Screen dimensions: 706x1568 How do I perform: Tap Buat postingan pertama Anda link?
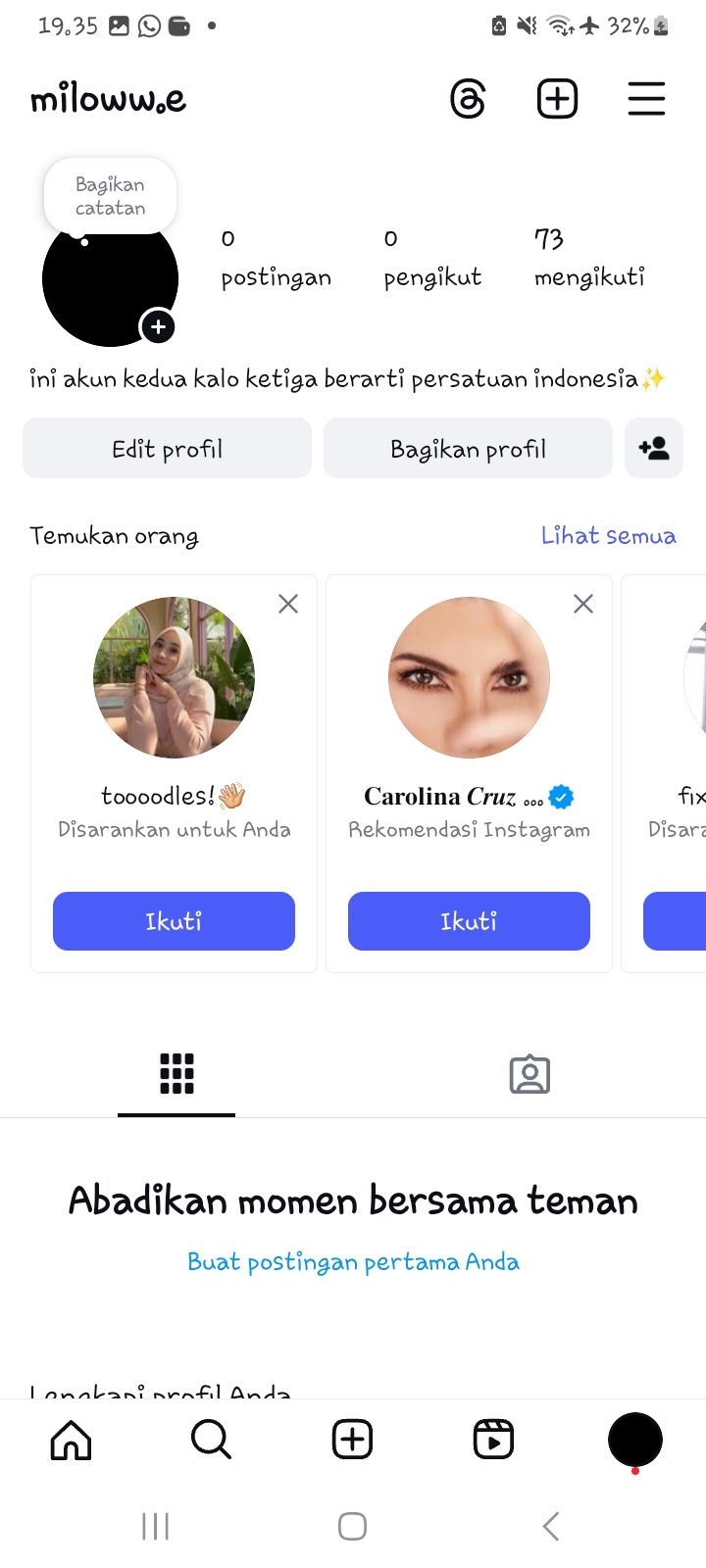353,1261
